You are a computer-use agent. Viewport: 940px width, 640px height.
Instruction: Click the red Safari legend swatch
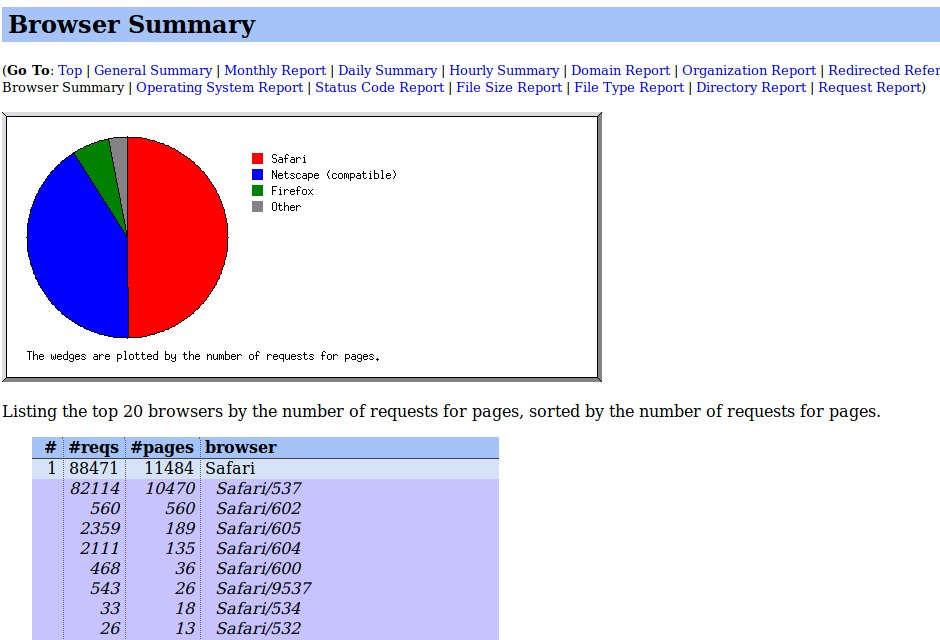(x=258, y=158)
